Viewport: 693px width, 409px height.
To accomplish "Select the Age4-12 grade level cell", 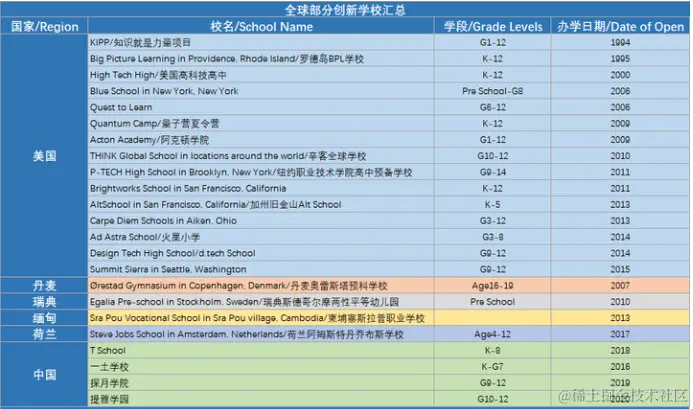I will (493, 334).
